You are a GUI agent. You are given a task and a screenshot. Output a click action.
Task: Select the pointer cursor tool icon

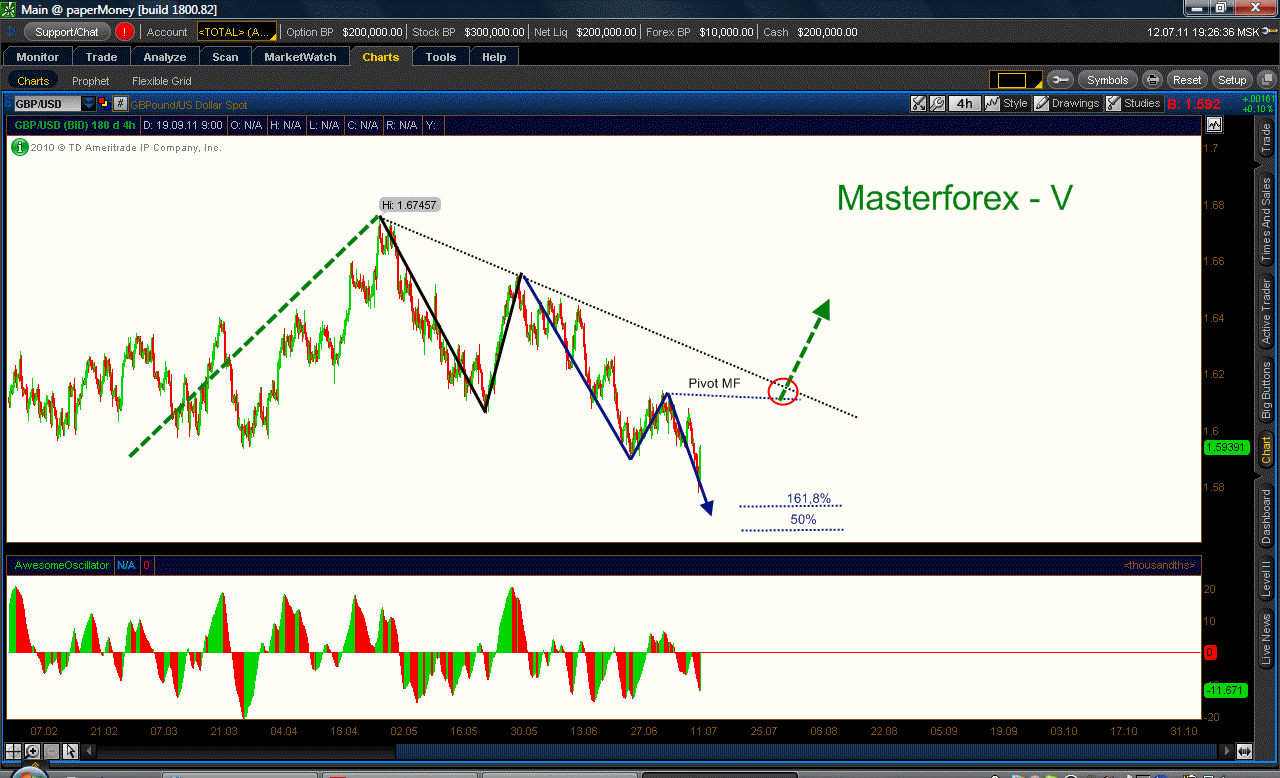[x=70, y=751]
